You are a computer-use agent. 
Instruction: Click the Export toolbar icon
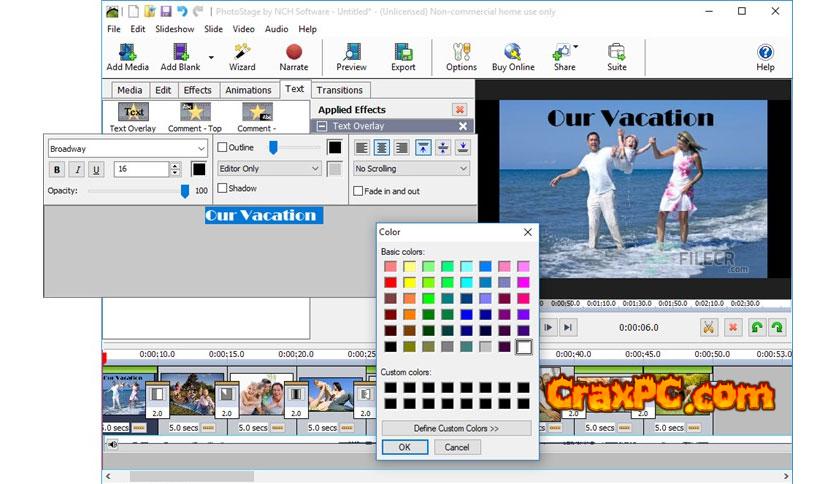[403, 52]
